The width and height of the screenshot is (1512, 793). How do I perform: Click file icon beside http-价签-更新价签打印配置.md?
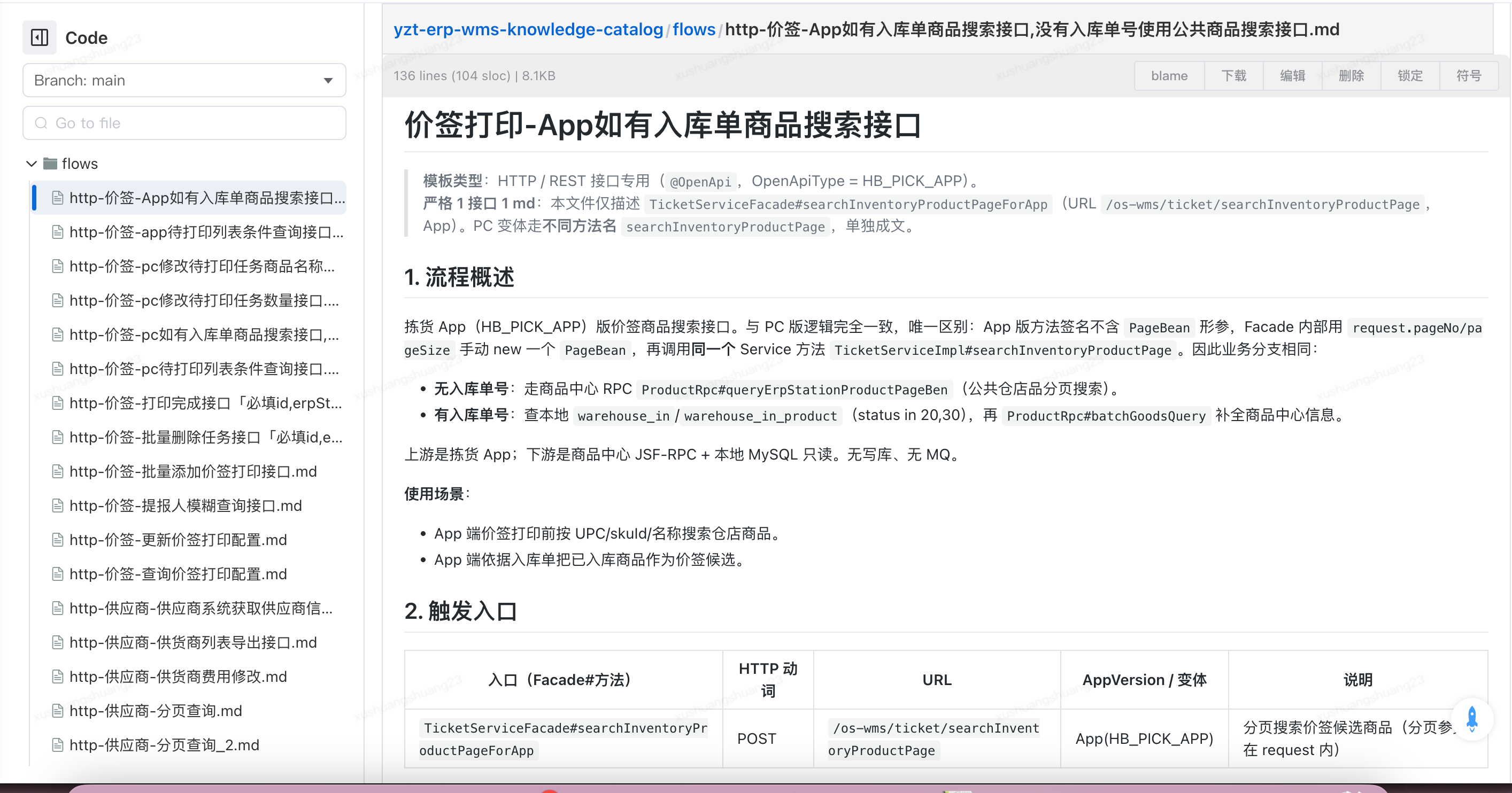click(x=58, y=540)
